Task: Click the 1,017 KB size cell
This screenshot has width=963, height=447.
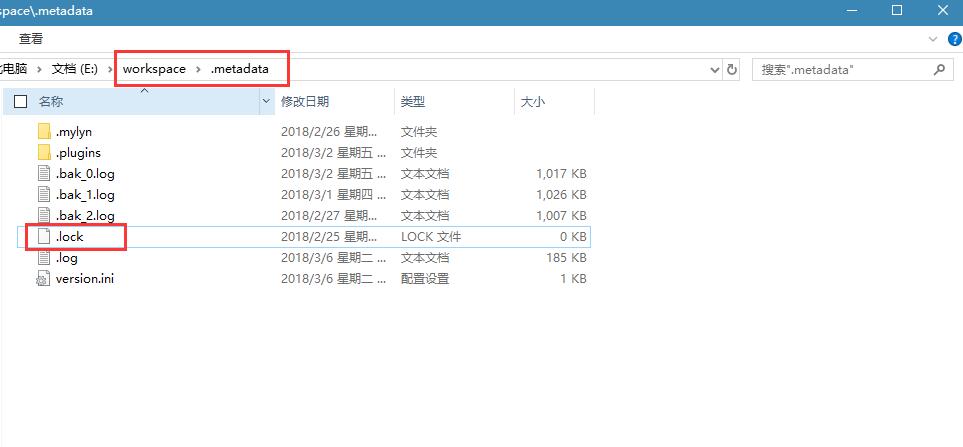Action: 561,174
